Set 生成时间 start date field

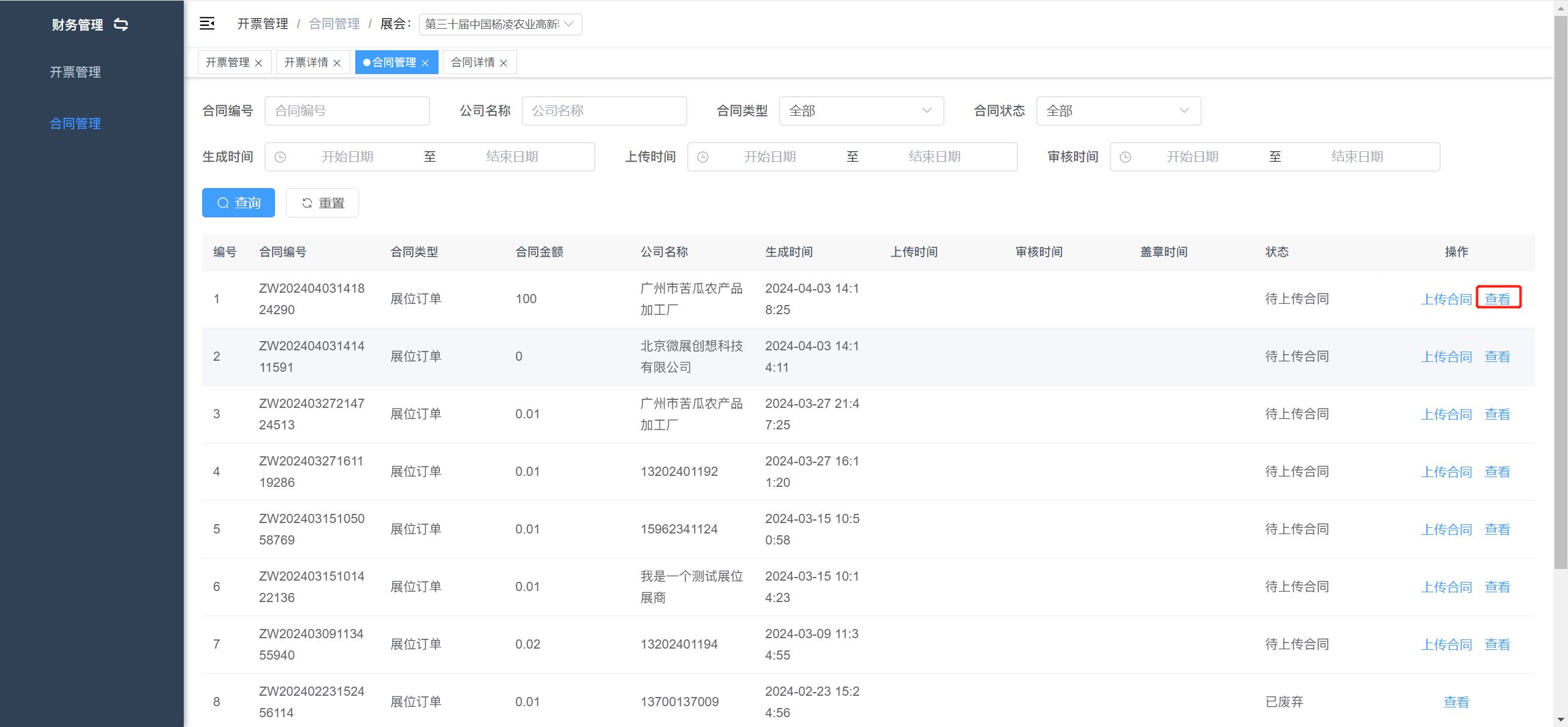click(x=347, y=157)
